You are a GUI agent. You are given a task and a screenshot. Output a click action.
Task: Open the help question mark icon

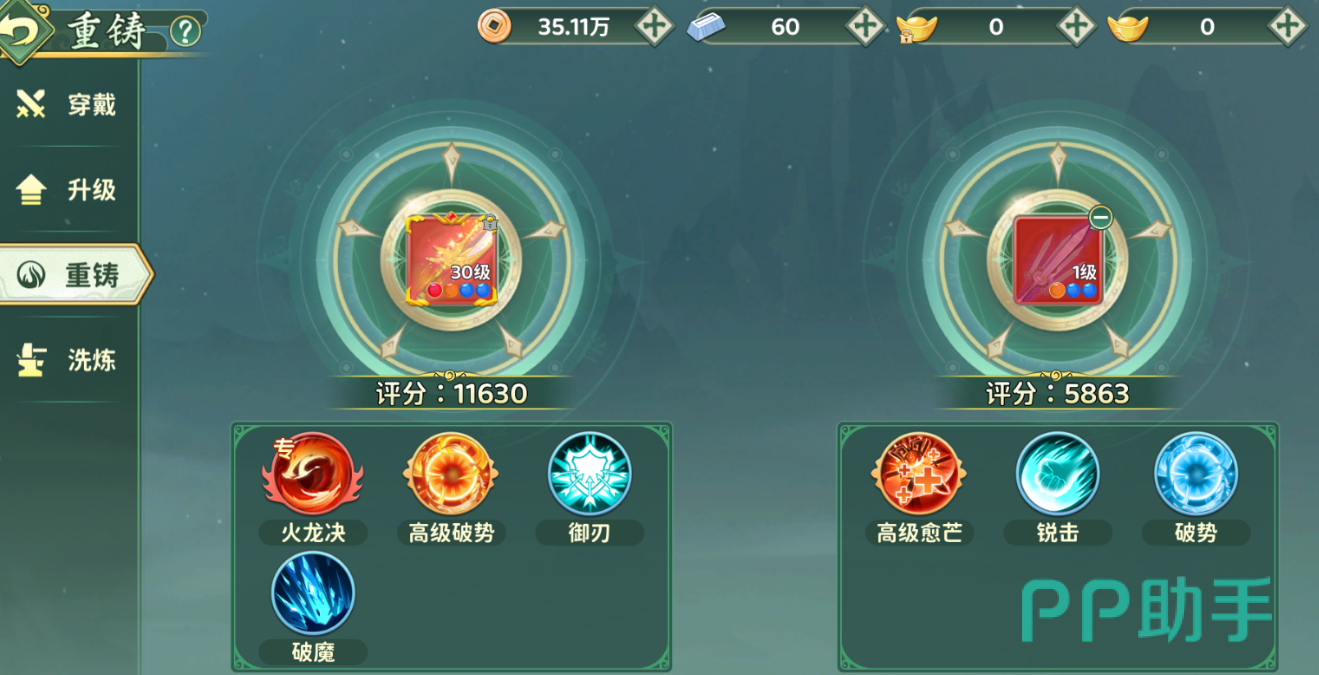pos(185,32)
